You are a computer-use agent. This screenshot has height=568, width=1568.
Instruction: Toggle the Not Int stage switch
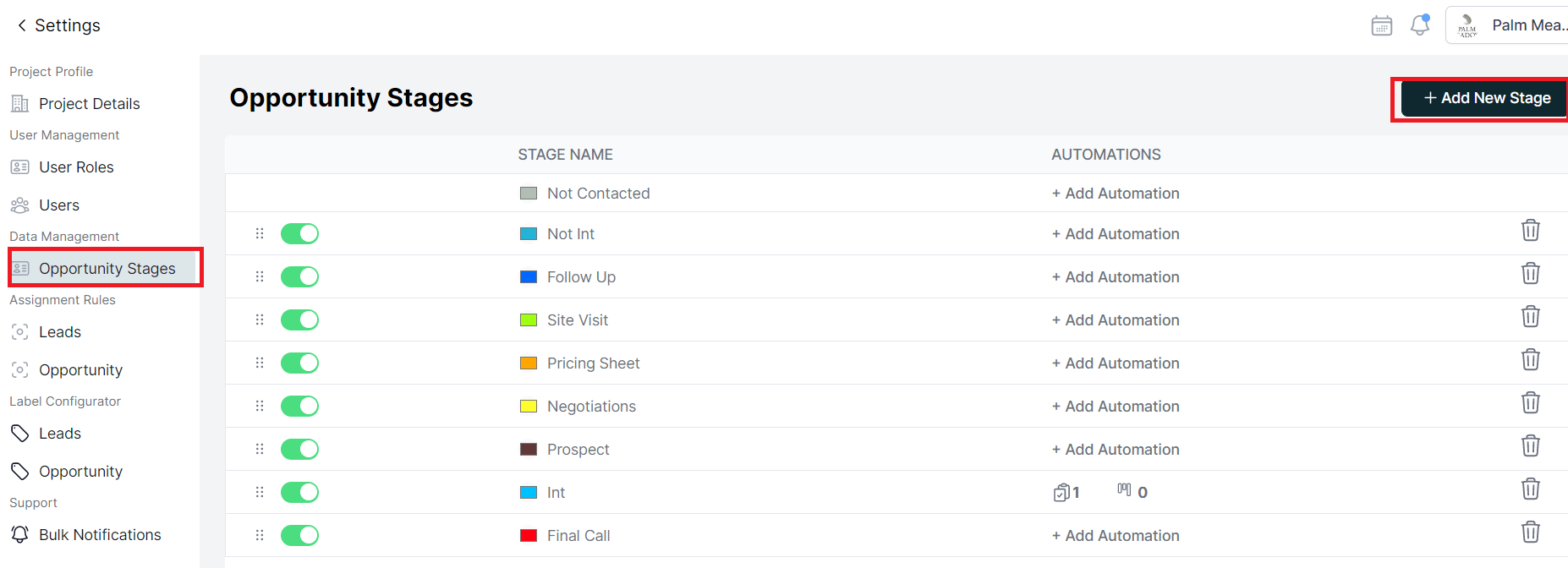coord(299,233)
